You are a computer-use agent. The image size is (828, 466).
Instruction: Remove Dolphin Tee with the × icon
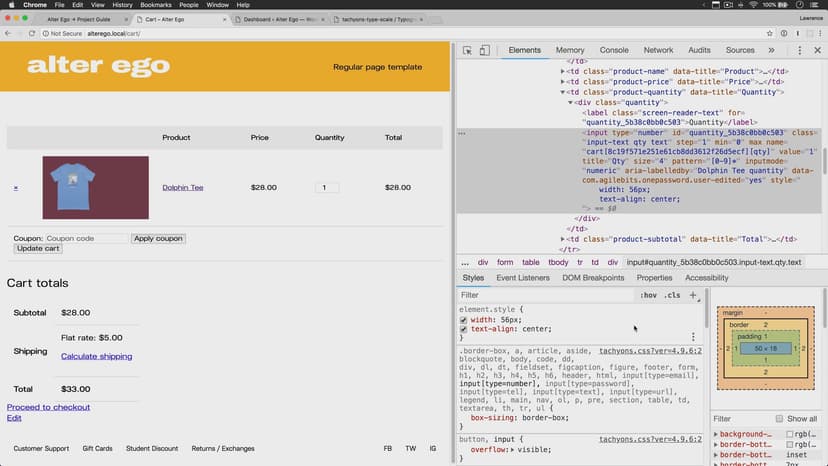click(16, 188)
